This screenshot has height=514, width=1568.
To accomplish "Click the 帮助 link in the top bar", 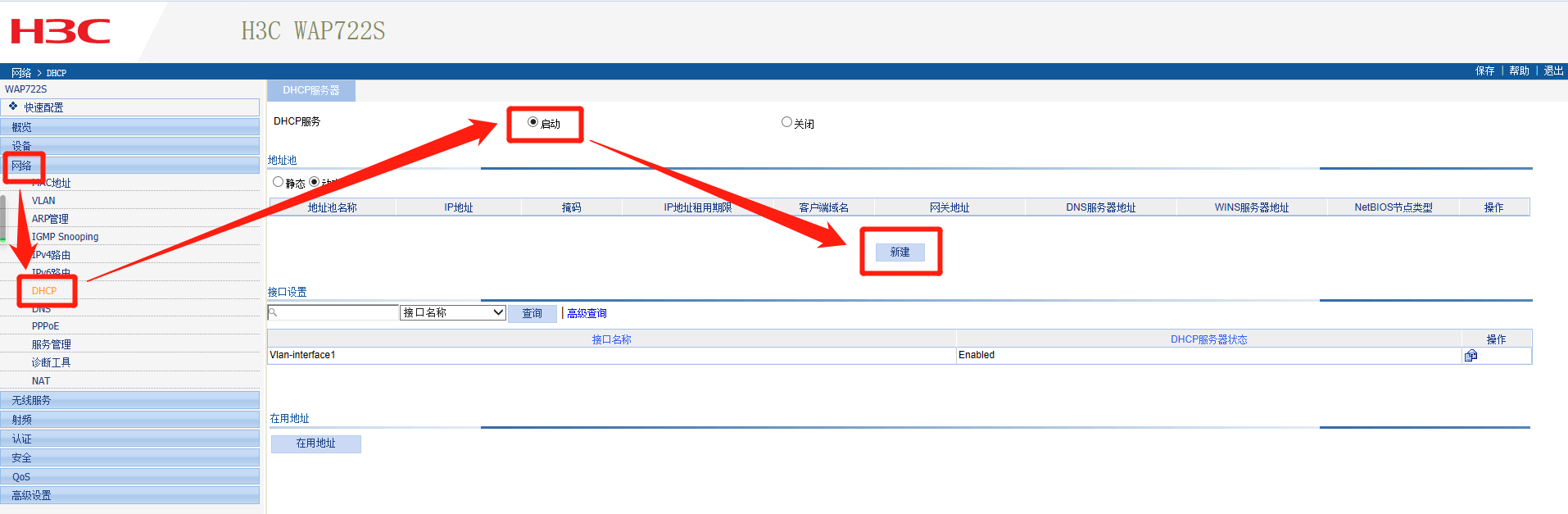I will [1520, 71].
